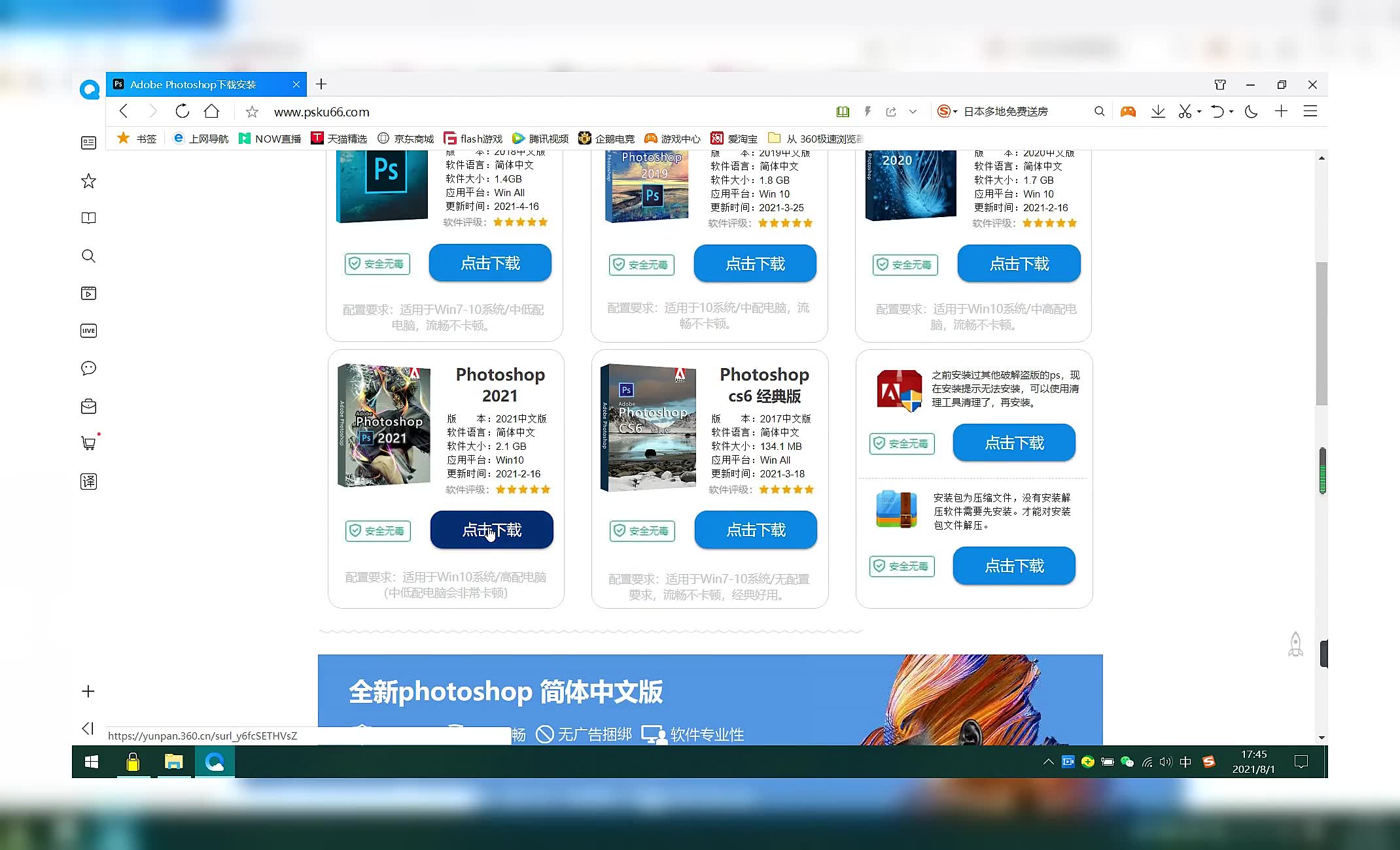The height and width of the screenshot is (850, 1400).
Task: Open File Explorer from the taskbar
Action: (173, 762)
